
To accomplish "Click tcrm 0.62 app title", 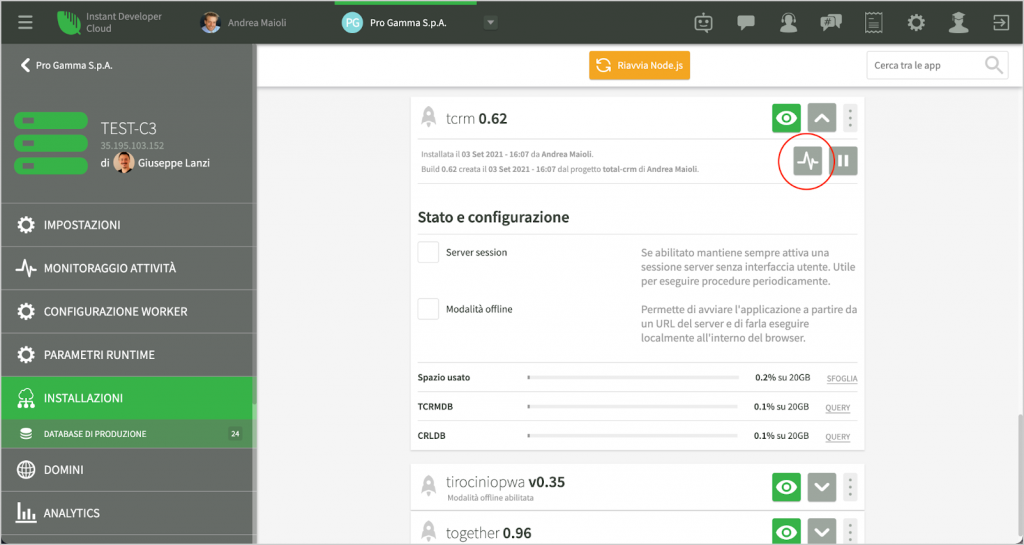I will 477,119.
